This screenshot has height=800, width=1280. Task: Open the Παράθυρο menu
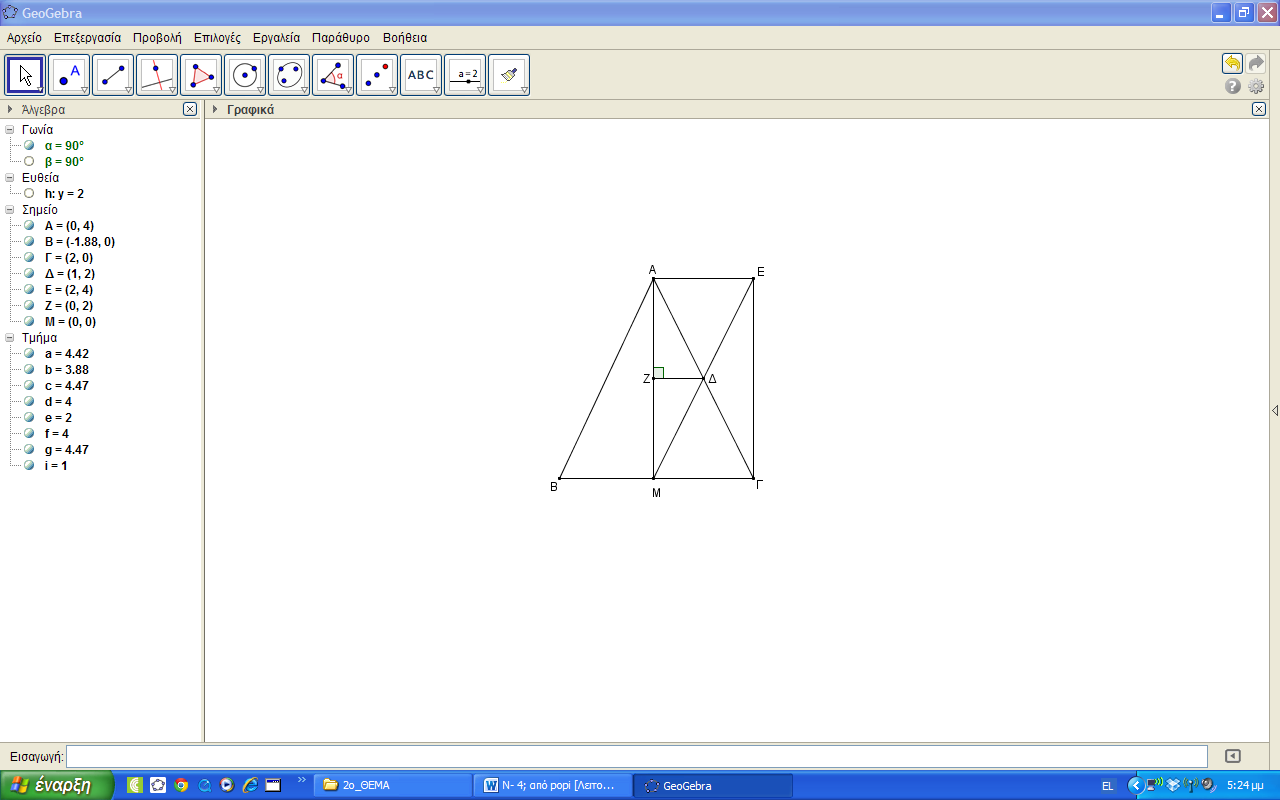tap(341, 38)
